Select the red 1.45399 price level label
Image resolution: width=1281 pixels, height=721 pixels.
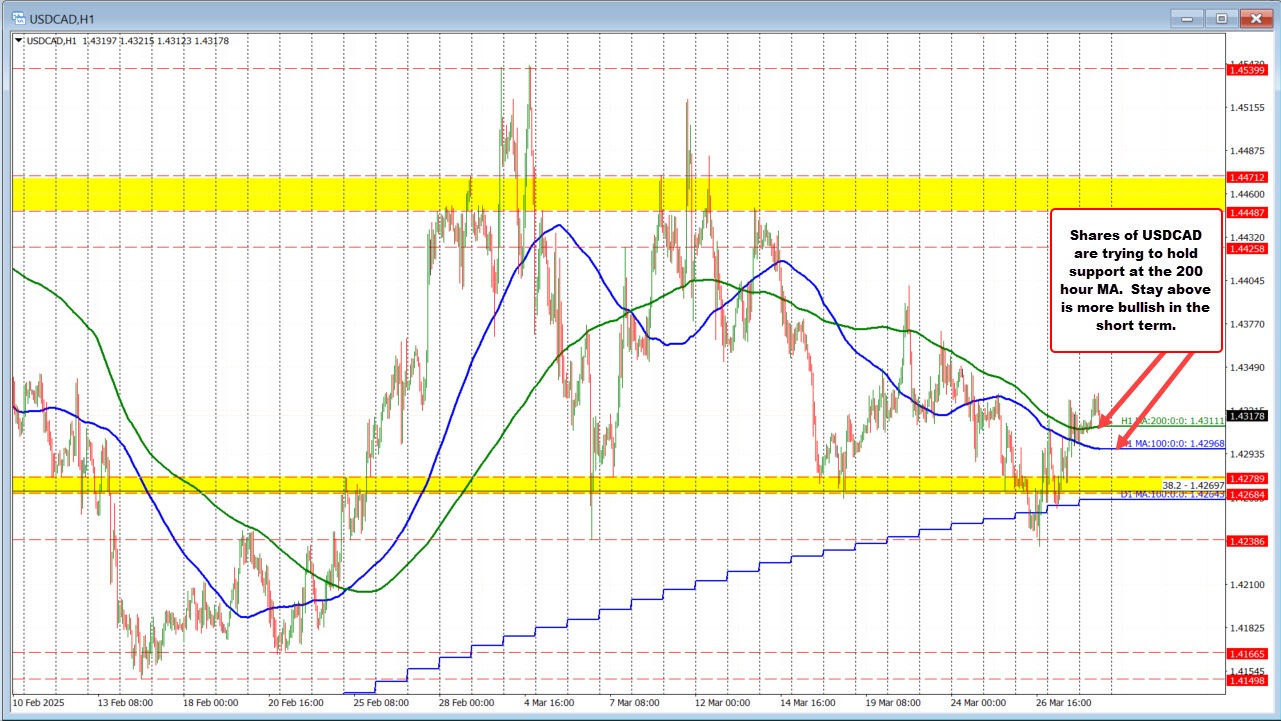pyautogui.click(x=1247, y=69)
